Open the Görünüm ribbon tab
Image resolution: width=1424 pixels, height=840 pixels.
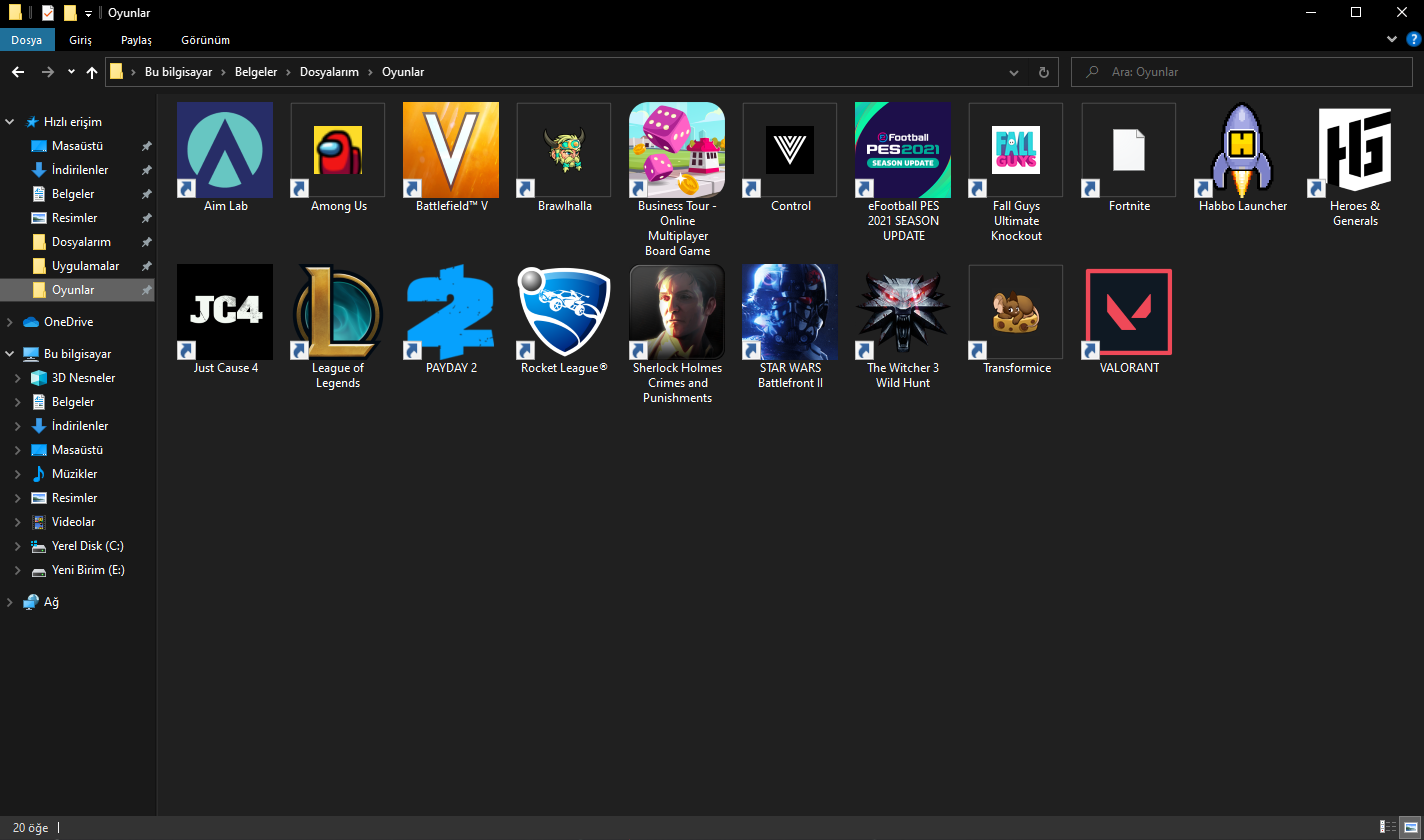coord(205,40)
